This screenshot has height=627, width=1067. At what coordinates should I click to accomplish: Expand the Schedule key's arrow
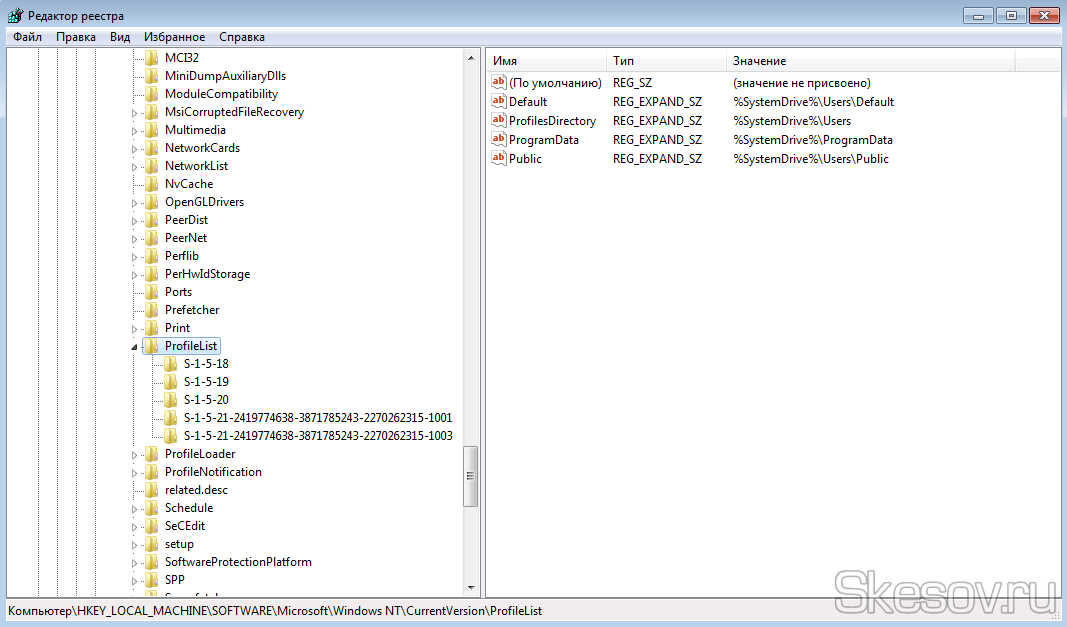point(135,508)
